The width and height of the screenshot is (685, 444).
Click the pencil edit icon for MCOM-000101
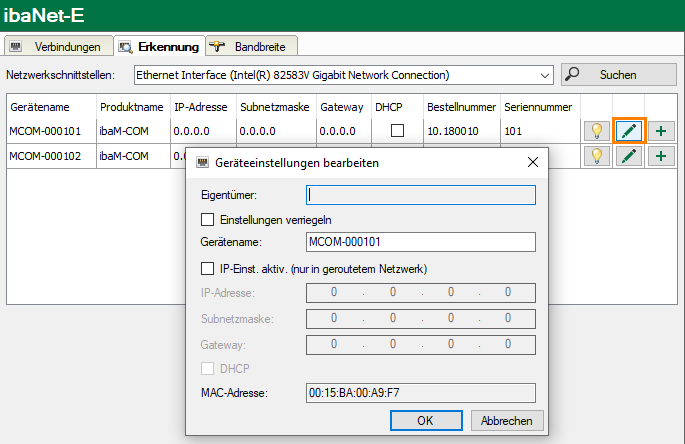pyautogui.click(x=629, y=130)
